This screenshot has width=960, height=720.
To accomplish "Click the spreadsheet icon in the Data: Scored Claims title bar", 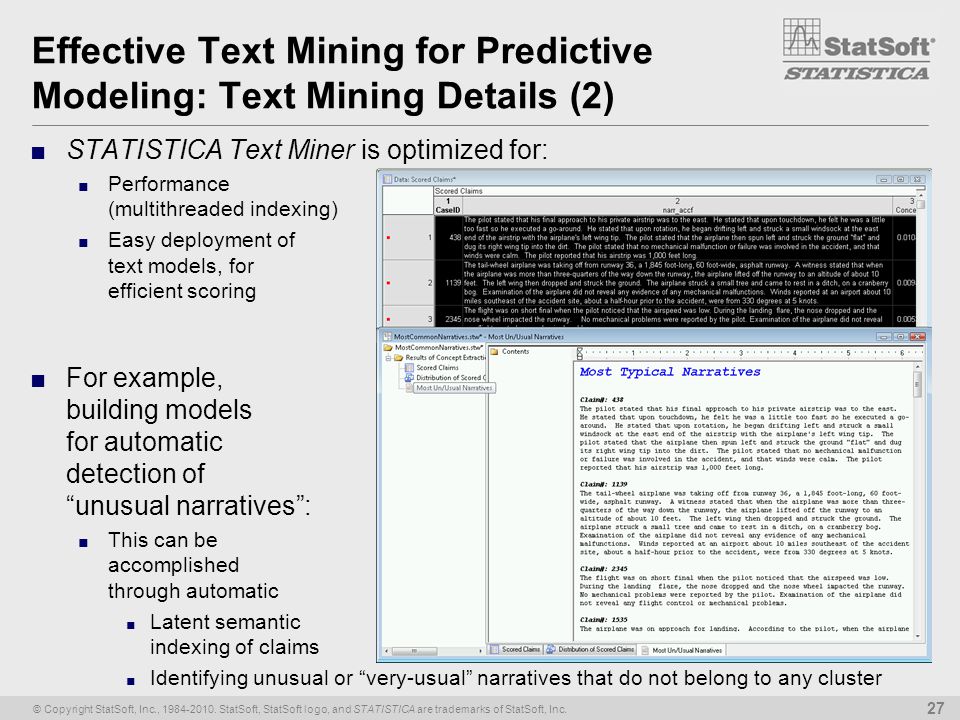I will [387, 179].
